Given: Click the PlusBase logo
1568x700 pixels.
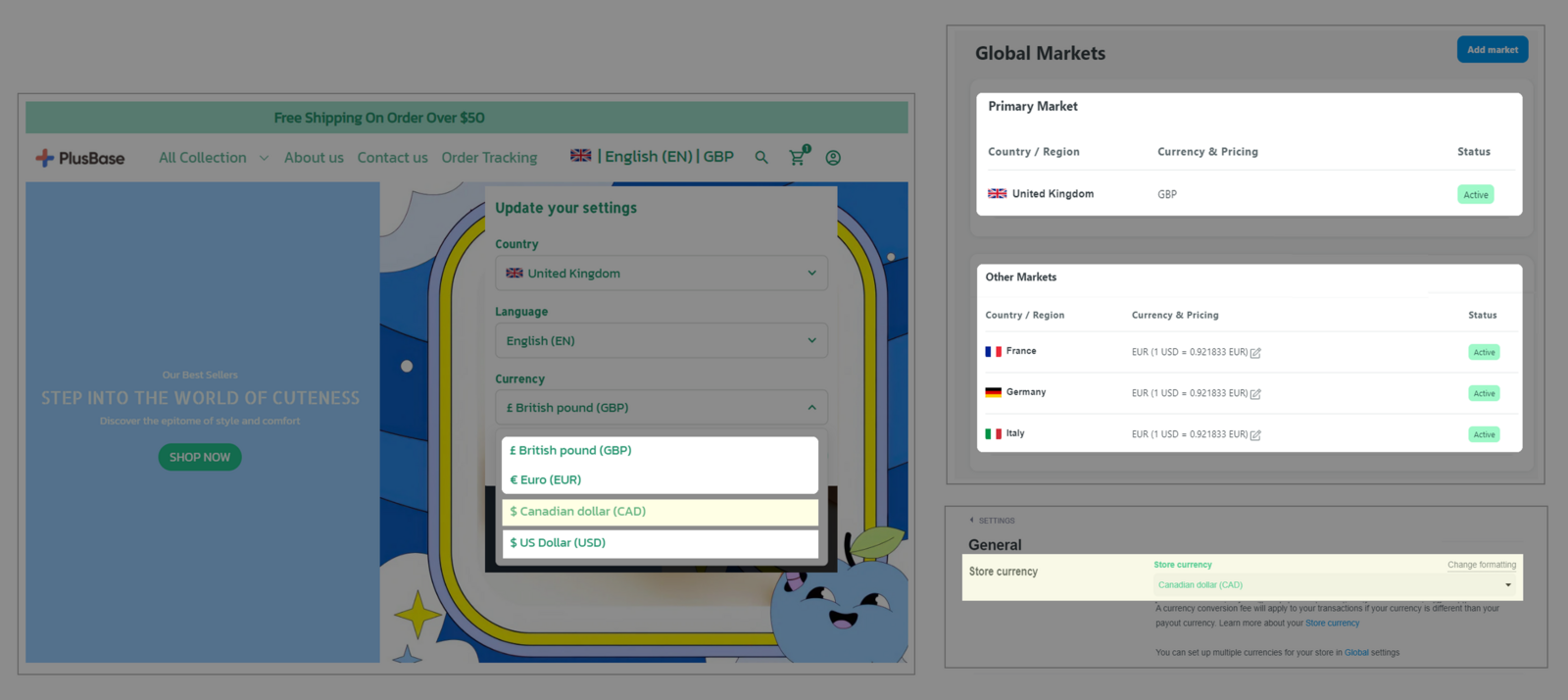Looking at the screenshot, I should click(80, 158).
